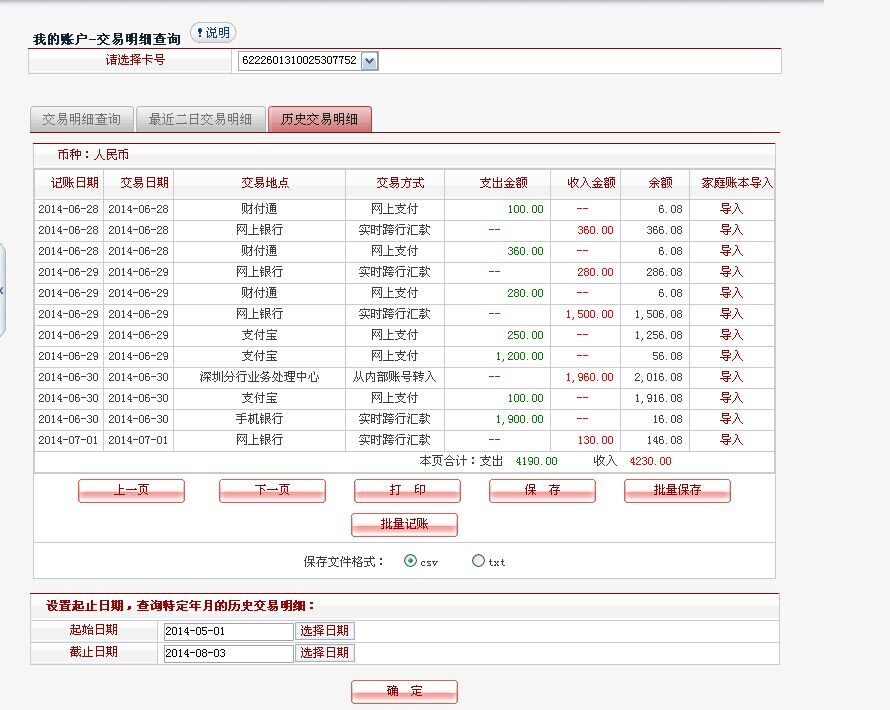Go to next page with 下一页
Image resolution: width=890 pixels, height=710 pixels.
pos(272,490)
